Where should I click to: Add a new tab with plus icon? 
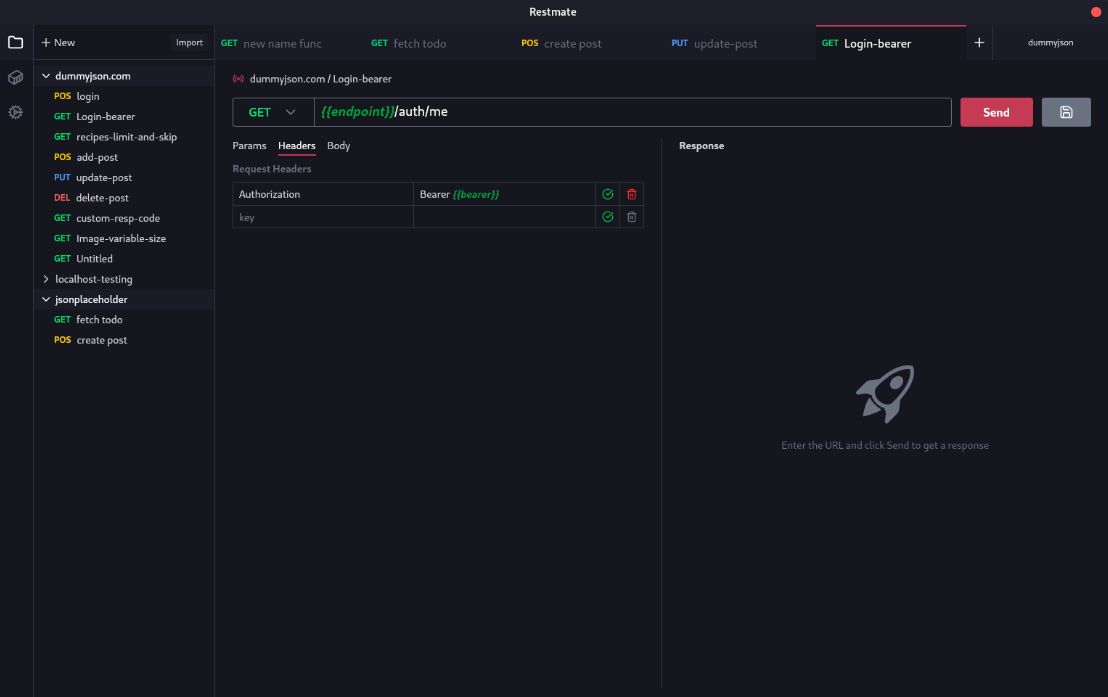pyautogui.click(x=979, y=43)
